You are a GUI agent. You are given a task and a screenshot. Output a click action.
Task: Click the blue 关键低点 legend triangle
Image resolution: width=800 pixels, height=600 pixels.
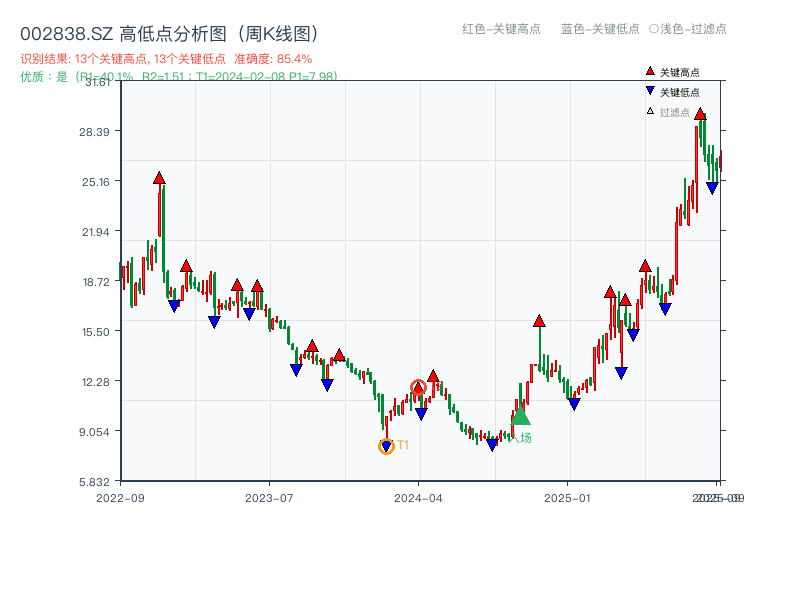pyautogui.click(x=650, y=91)
